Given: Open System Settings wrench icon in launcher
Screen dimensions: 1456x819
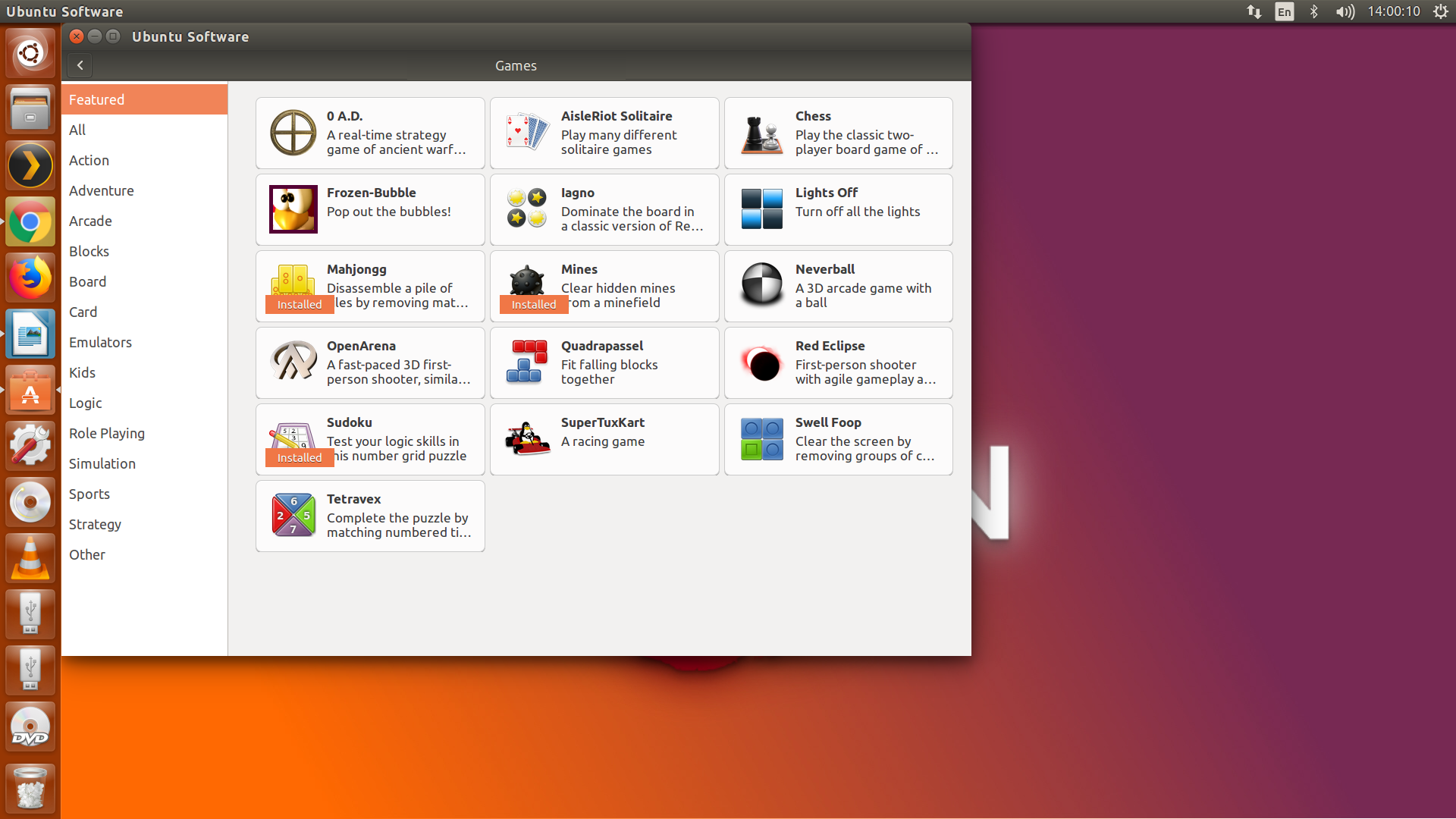Looking at the screenshot, I should click(30, 446).
